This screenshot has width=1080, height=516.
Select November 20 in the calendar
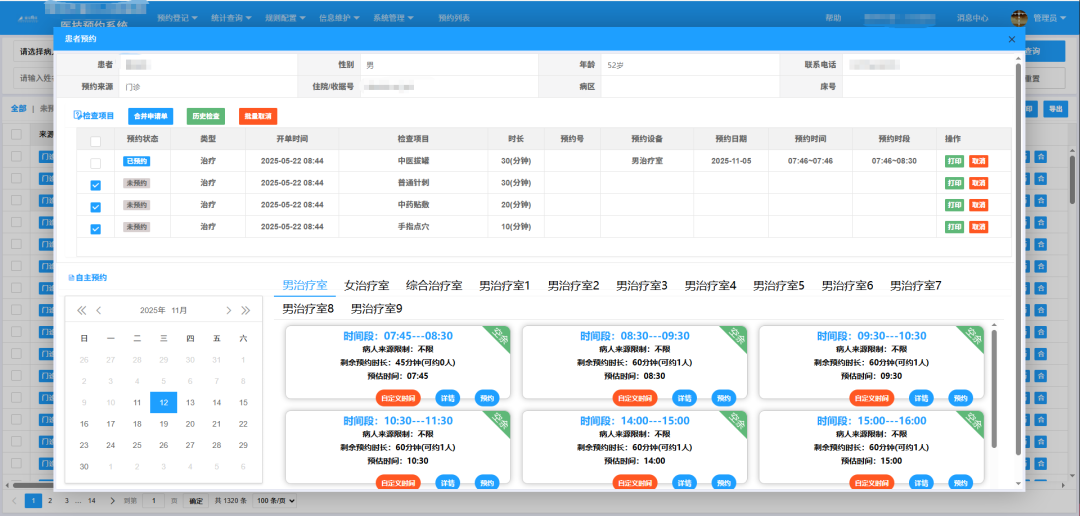click(190, 424)
